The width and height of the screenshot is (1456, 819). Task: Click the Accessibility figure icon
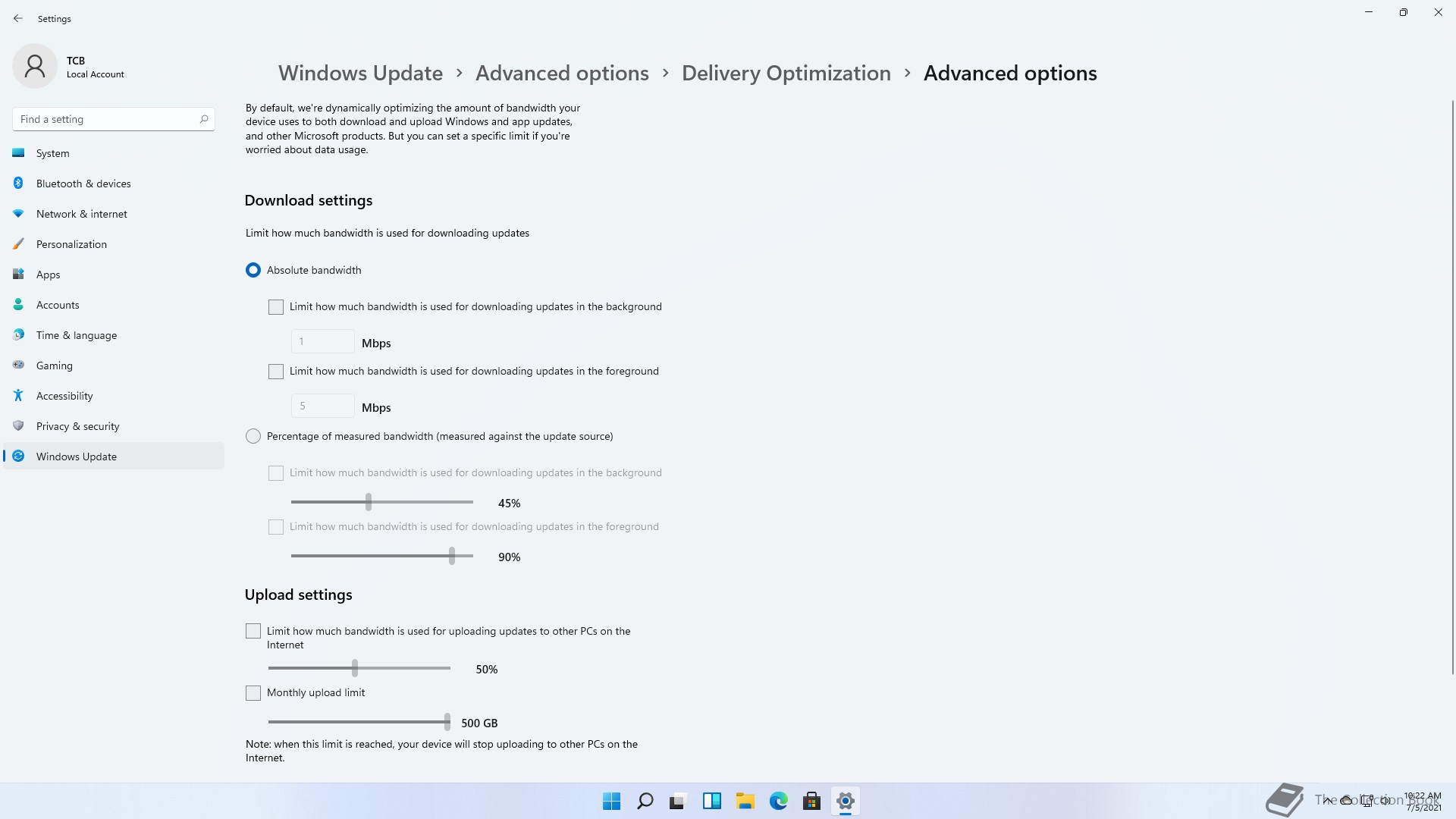coord(18,395)
